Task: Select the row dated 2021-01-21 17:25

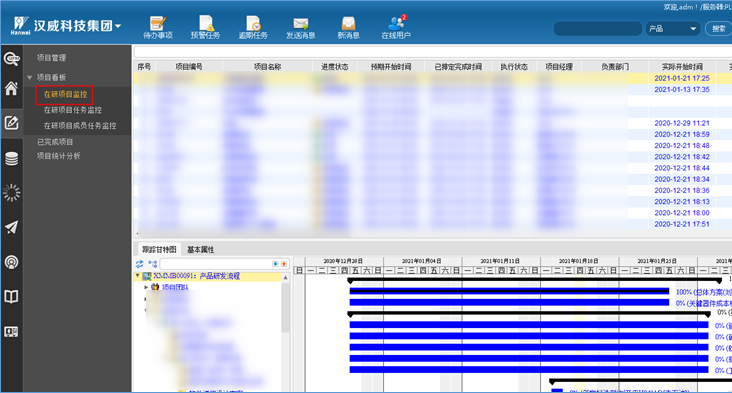Action: point(433,78)
